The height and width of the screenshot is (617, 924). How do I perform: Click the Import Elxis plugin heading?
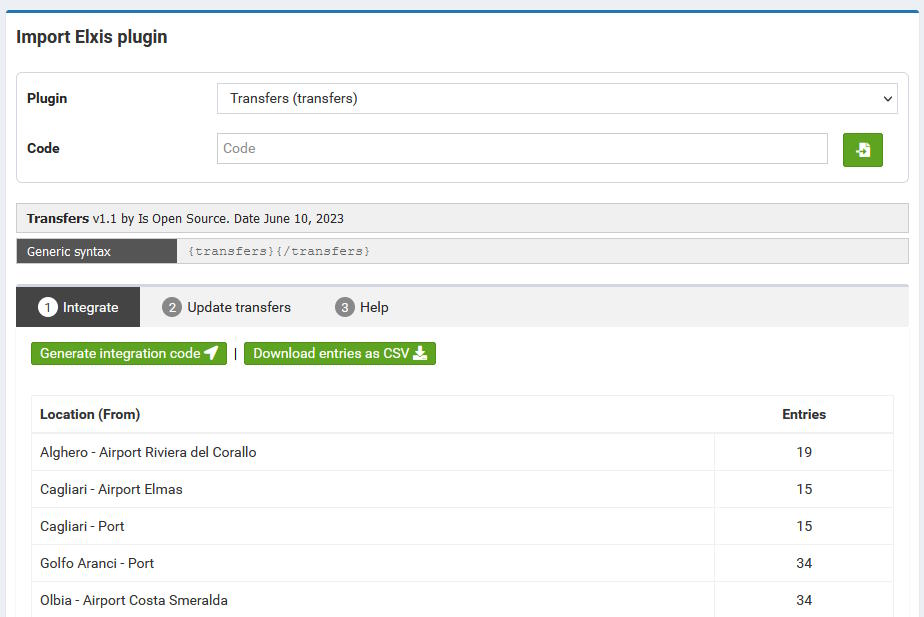tap(91, 37)
